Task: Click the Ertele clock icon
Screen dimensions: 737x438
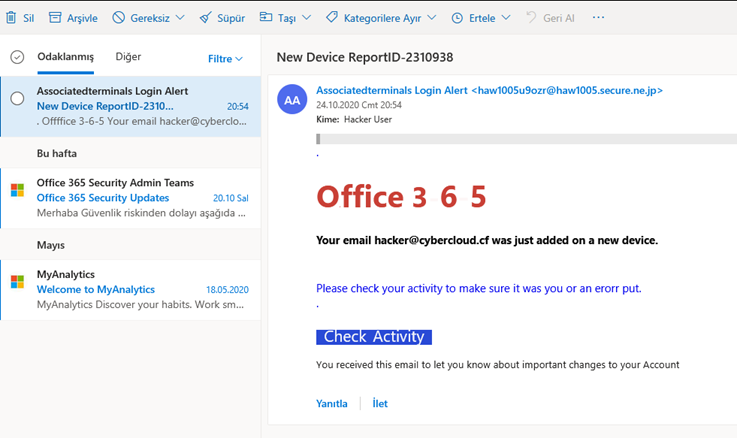Action: click(457, 18)
